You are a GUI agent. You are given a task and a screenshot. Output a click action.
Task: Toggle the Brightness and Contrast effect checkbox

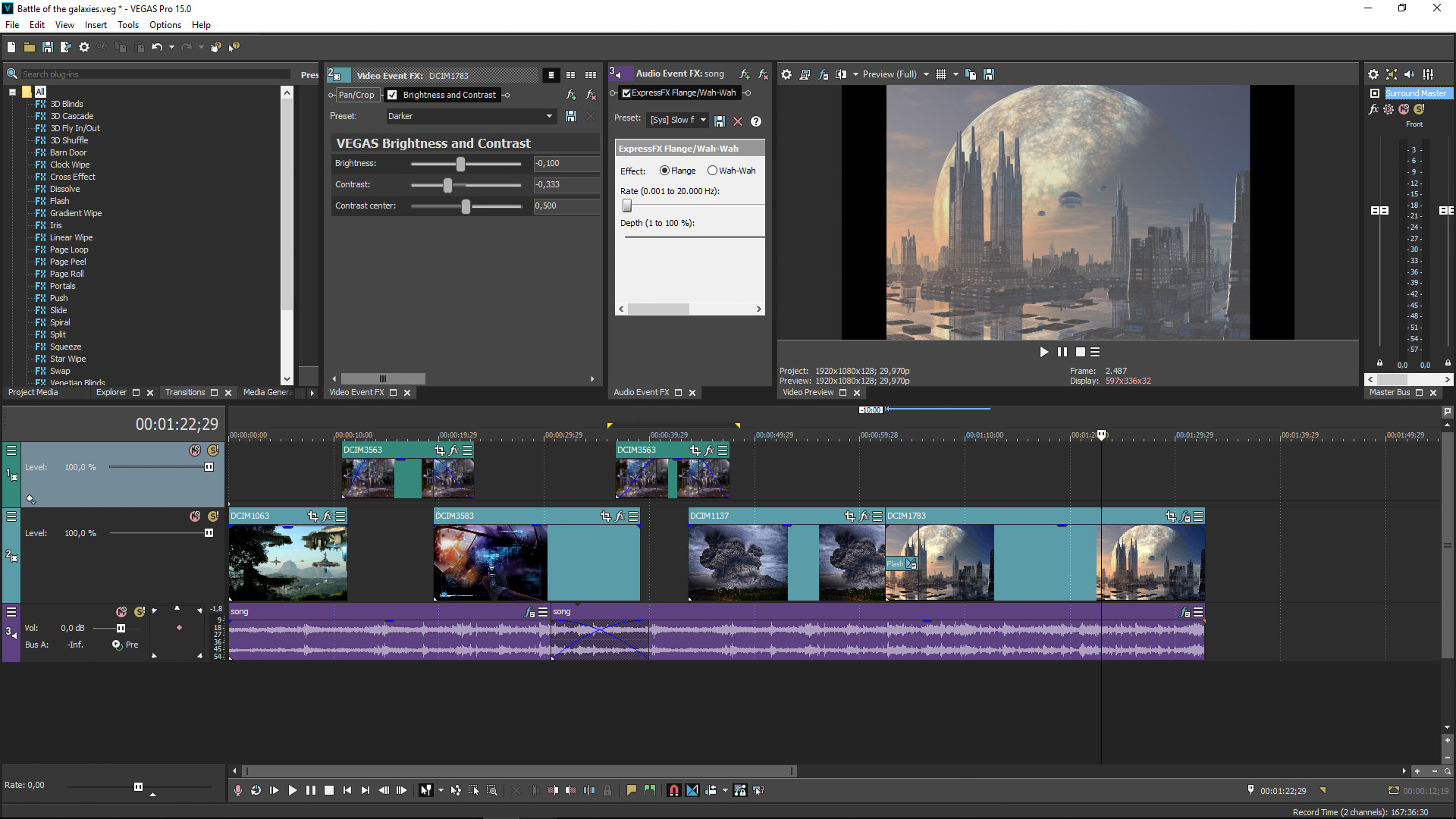[392, 95]
